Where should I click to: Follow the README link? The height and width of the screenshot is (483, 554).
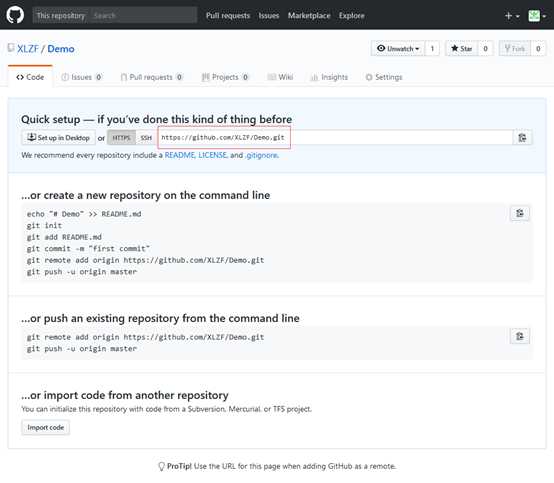[179, 155]
